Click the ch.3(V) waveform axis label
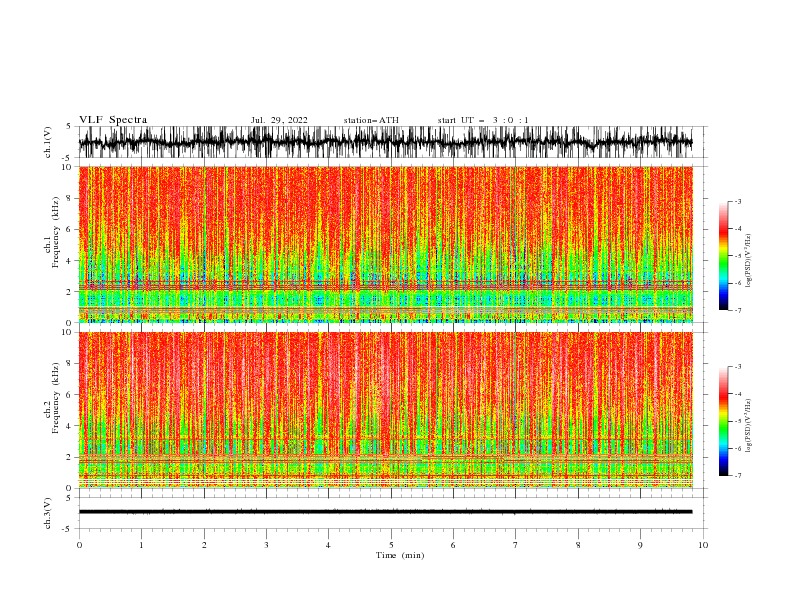 point(48,513)
